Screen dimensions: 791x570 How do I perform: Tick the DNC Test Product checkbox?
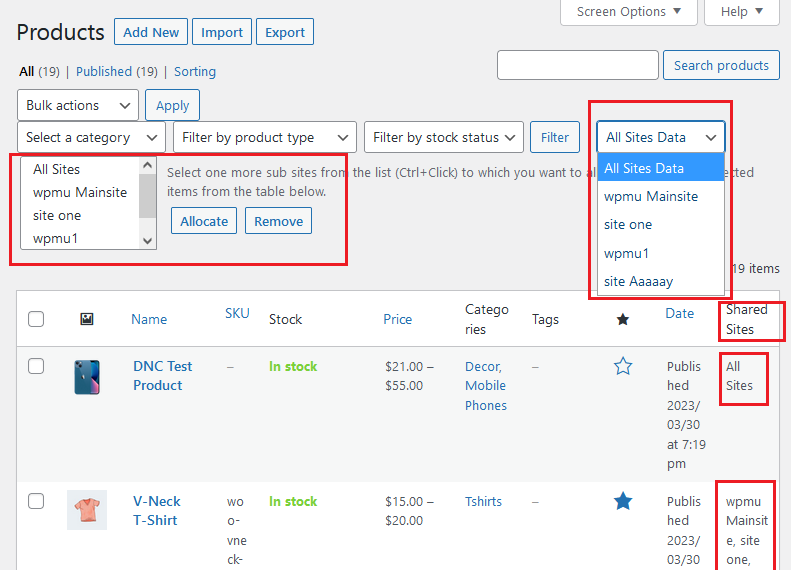[x=36, y=367]
